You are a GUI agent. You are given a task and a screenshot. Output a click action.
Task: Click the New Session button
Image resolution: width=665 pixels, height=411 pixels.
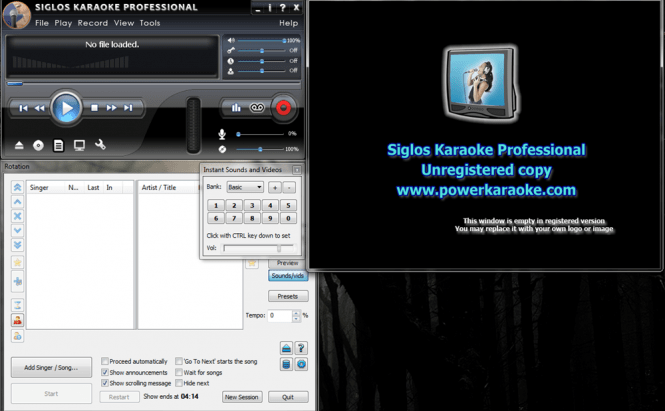(241, 397)
